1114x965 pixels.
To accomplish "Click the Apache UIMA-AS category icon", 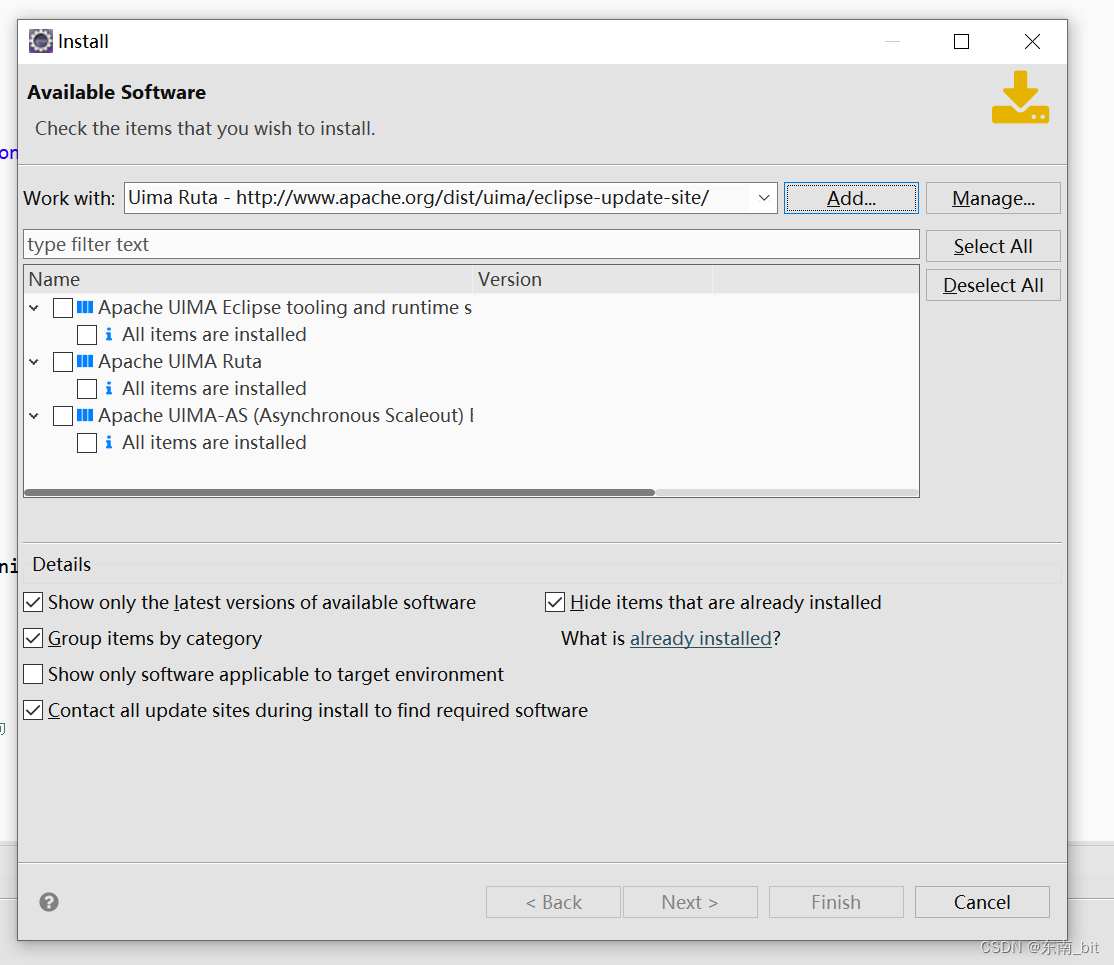I will (x=85, y=415).
